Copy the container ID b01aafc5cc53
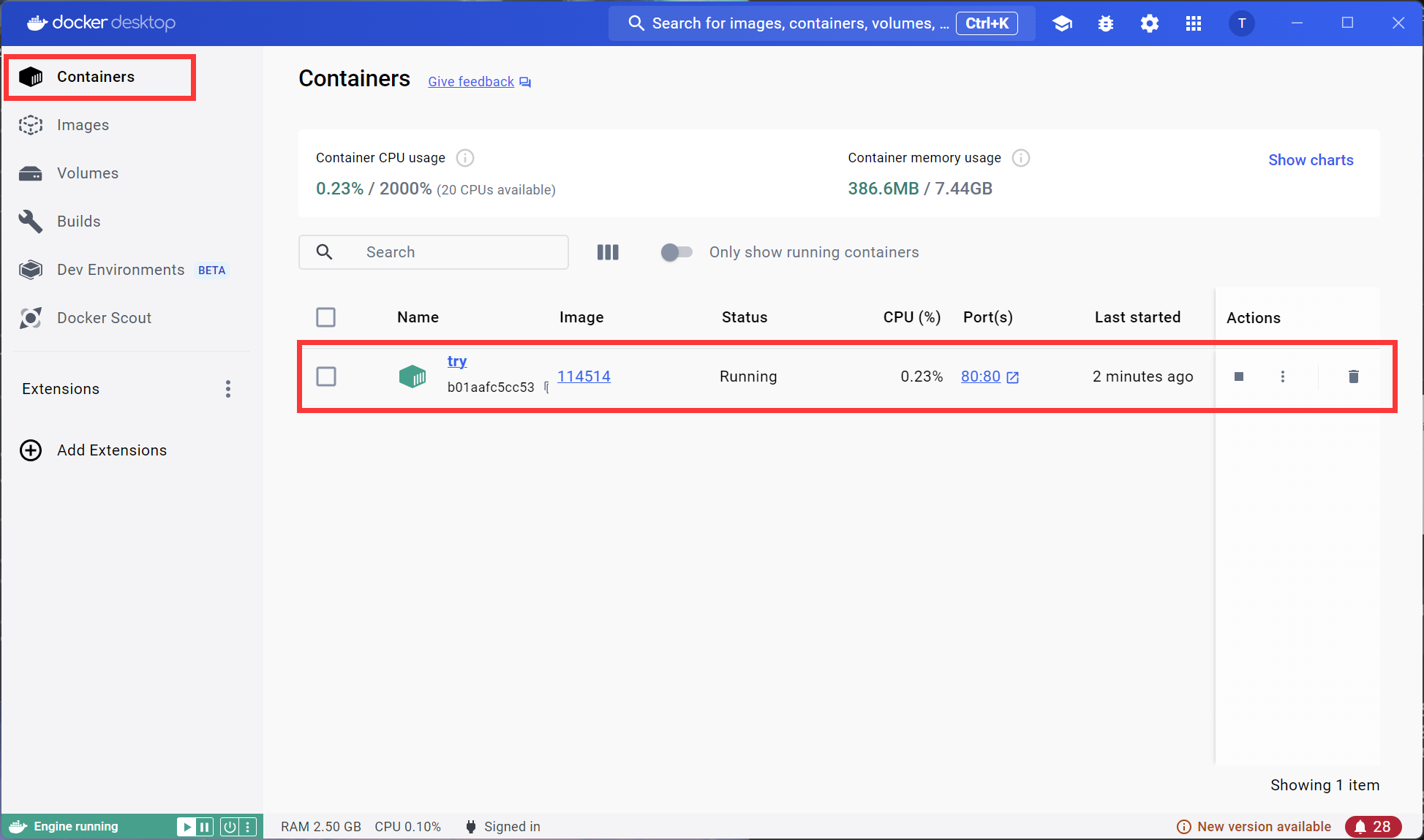This screenshot has width=1424, height=840. [546, 387]
